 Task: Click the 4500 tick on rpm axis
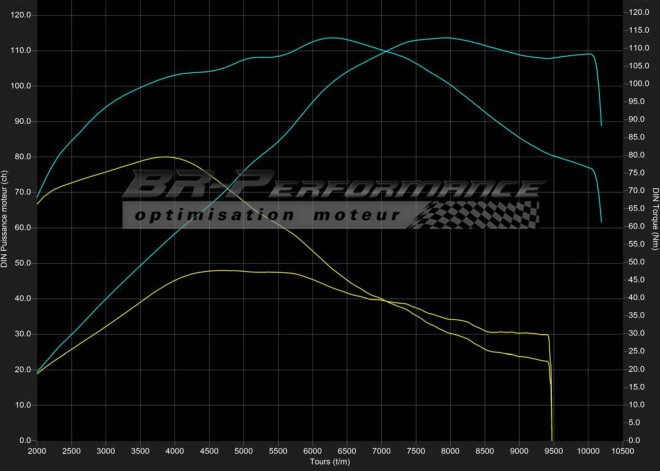[x=209, y=452]
